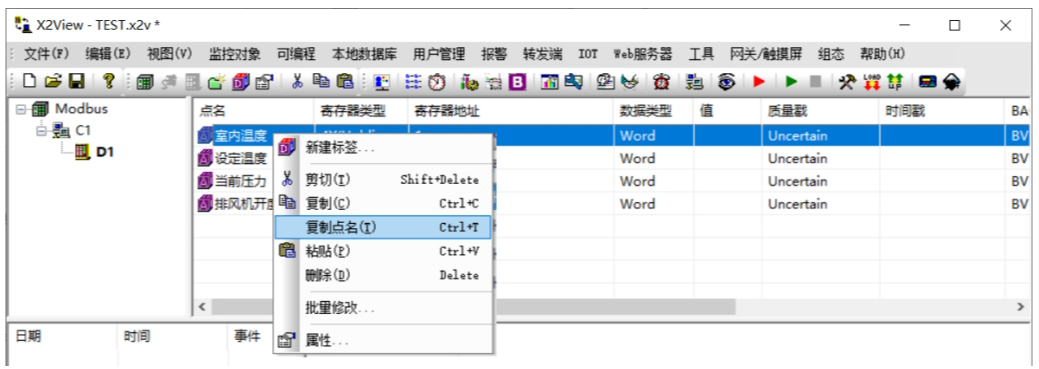
Task: Click the 数据类型 column header
Action: point(653,111)
